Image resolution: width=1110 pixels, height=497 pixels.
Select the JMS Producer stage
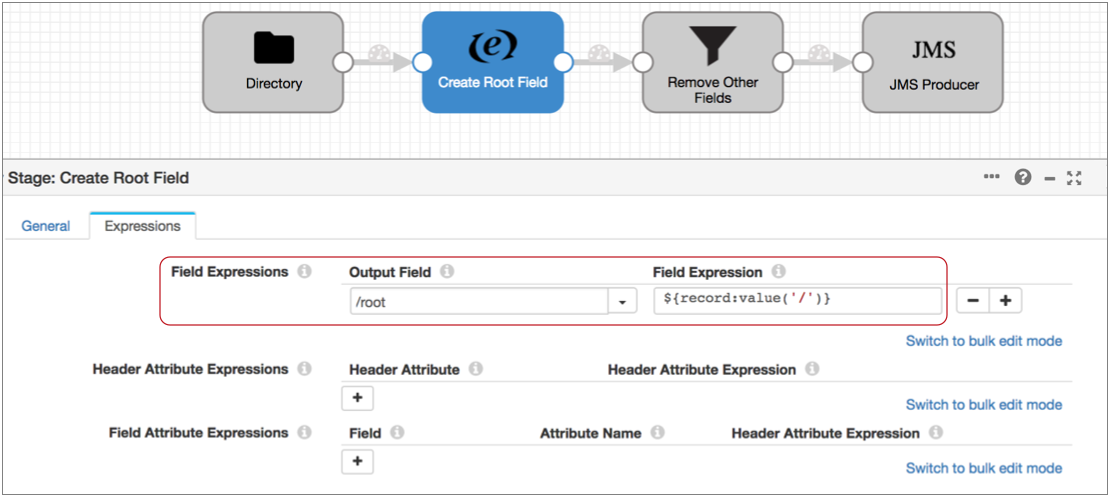pyautogui.click(x=932, y=62)
